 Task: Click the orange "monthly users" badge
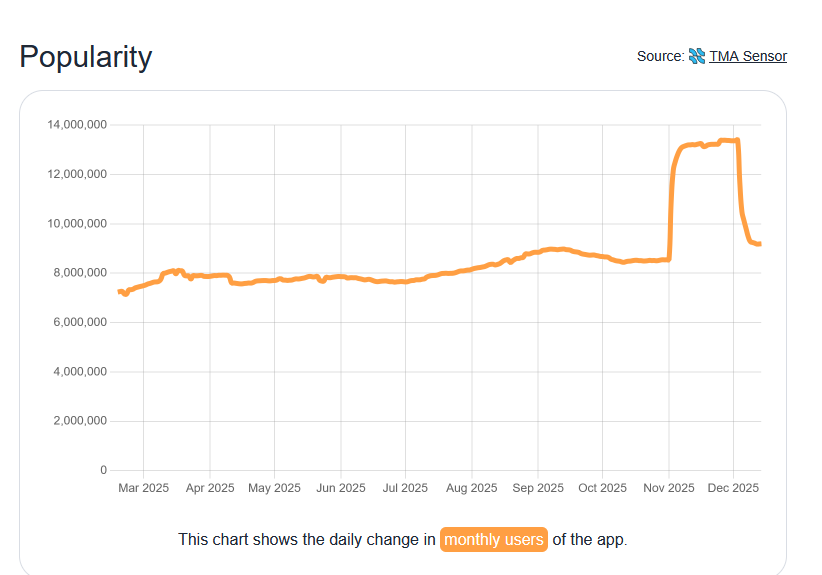click(x=494, y=539)
